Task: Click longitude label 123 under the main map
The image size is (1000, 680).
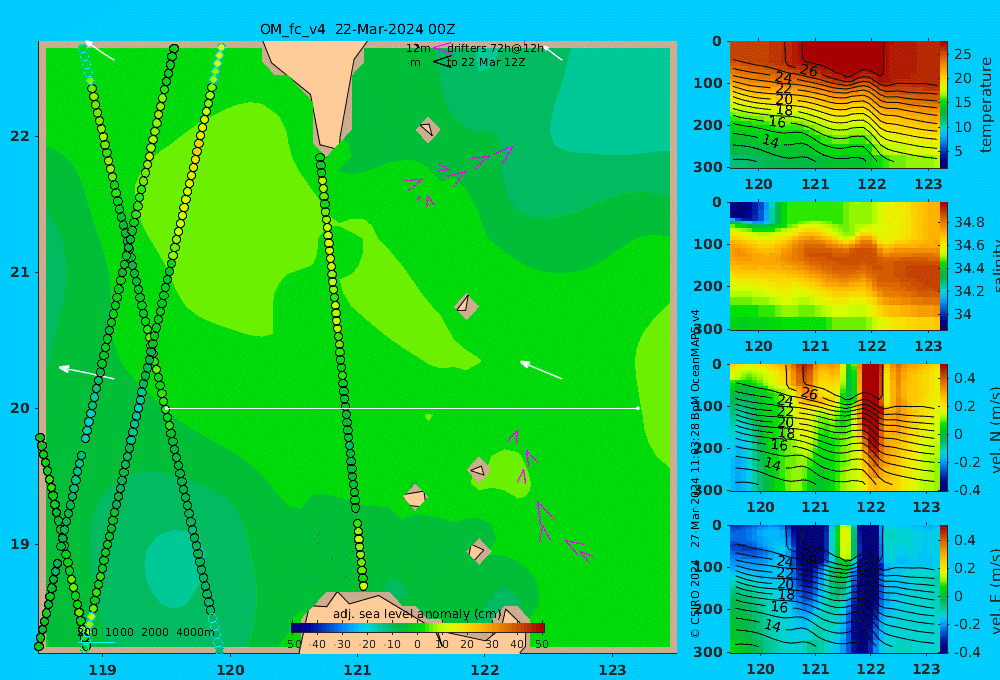Action: point(613,670)
